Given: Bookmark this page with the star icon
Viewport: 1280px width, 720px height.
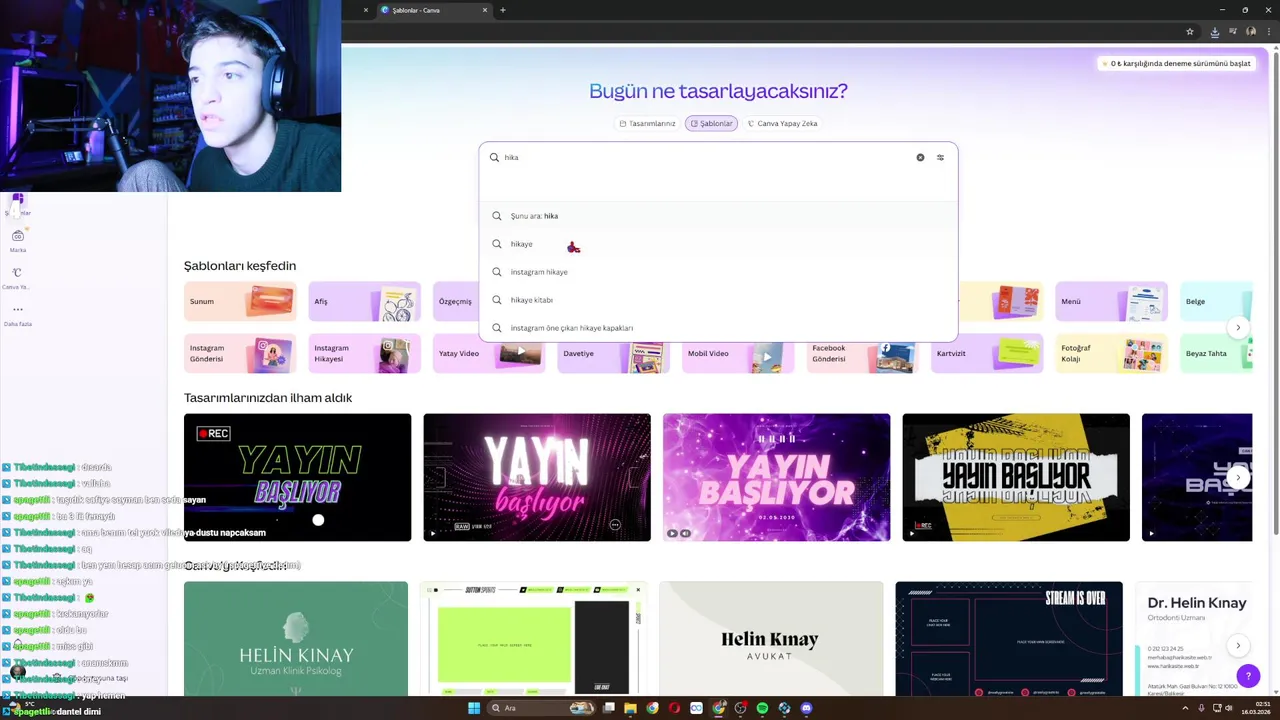Looking at the screenshot, I should 1190,31.
